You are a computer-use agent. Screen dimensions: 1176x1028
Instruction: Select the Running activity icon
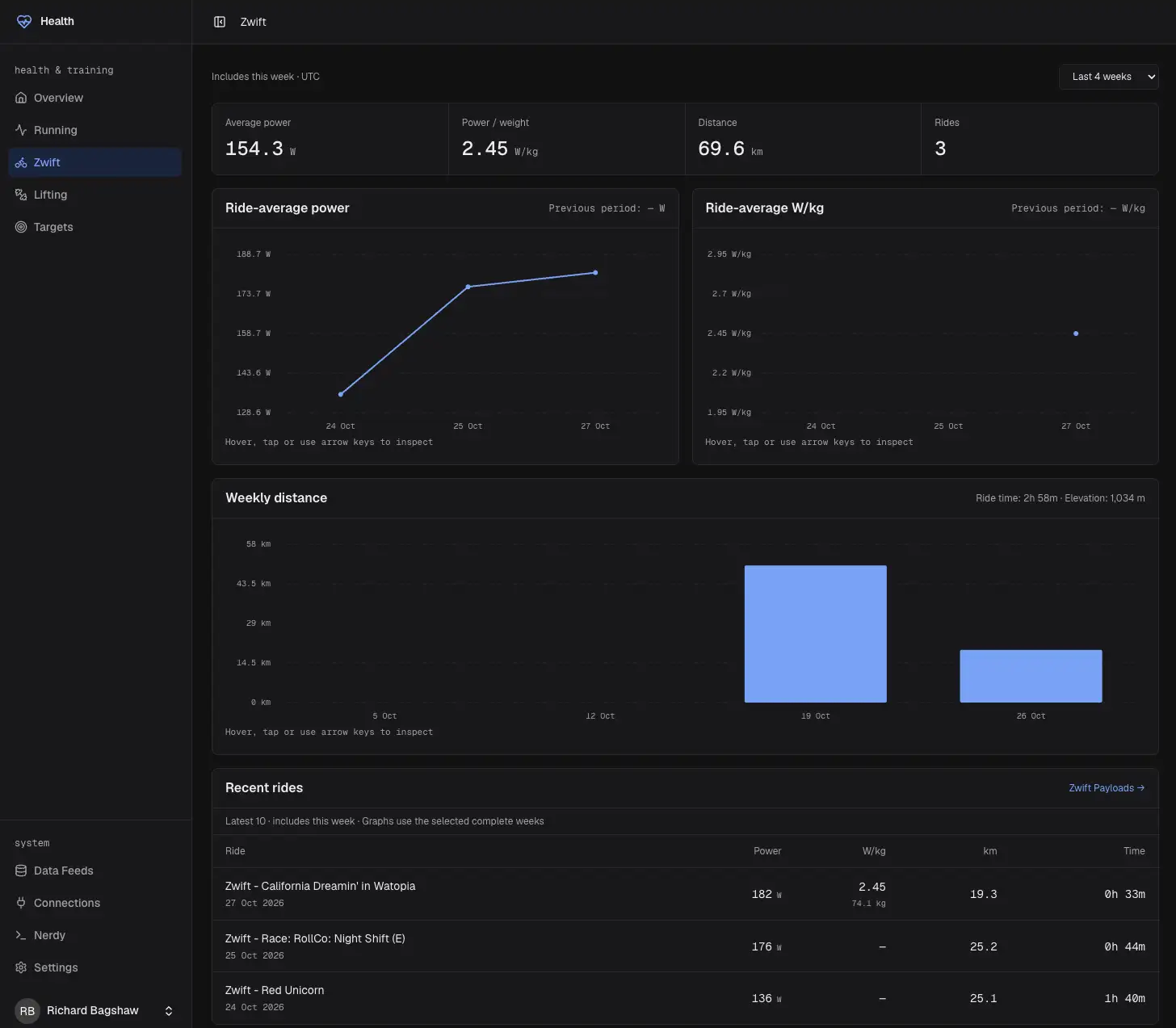[x=21, y=130]
